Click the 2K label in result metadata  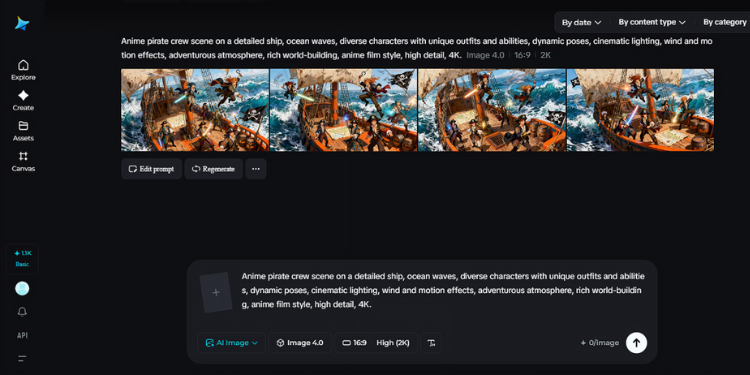(545, 55)
